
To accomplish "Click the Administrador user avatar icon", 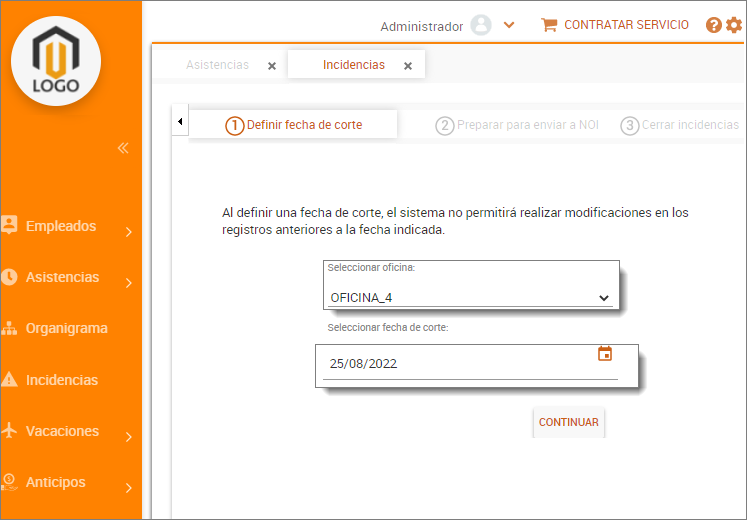I will point(481,26).
